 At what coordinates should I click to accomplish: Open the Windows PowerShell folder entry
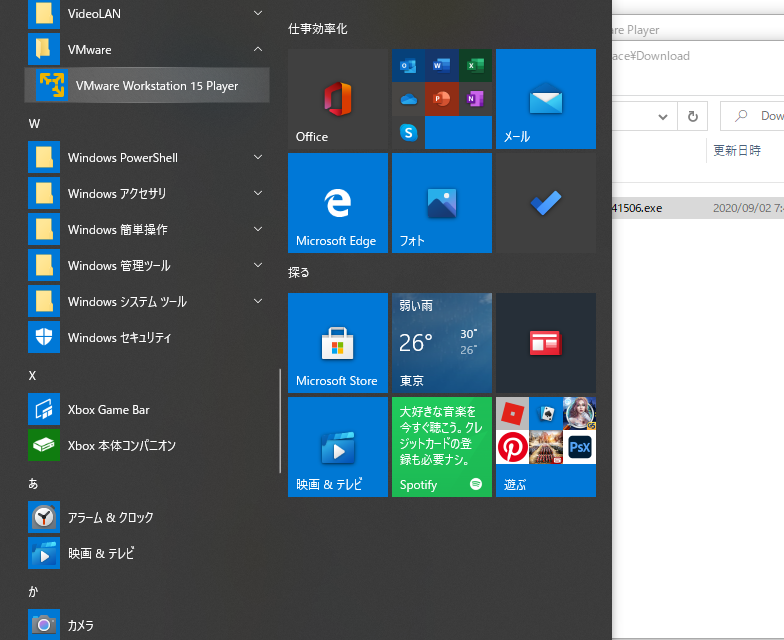(x=147, y=158)
